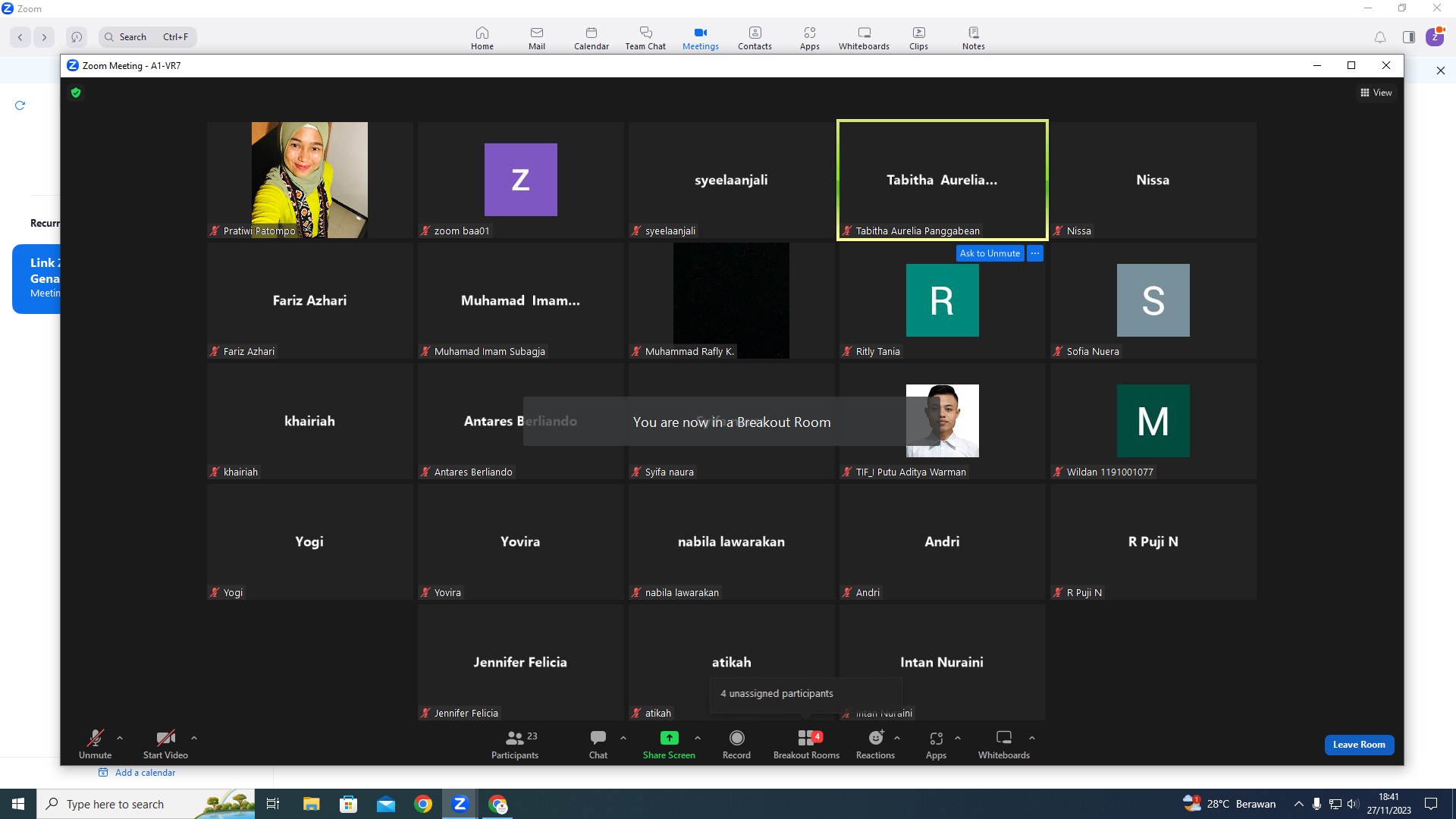Image resolution: width=1456 pixels, height=819 pixels.
Task: Open the Notes tab
Action: pos(974,38)
